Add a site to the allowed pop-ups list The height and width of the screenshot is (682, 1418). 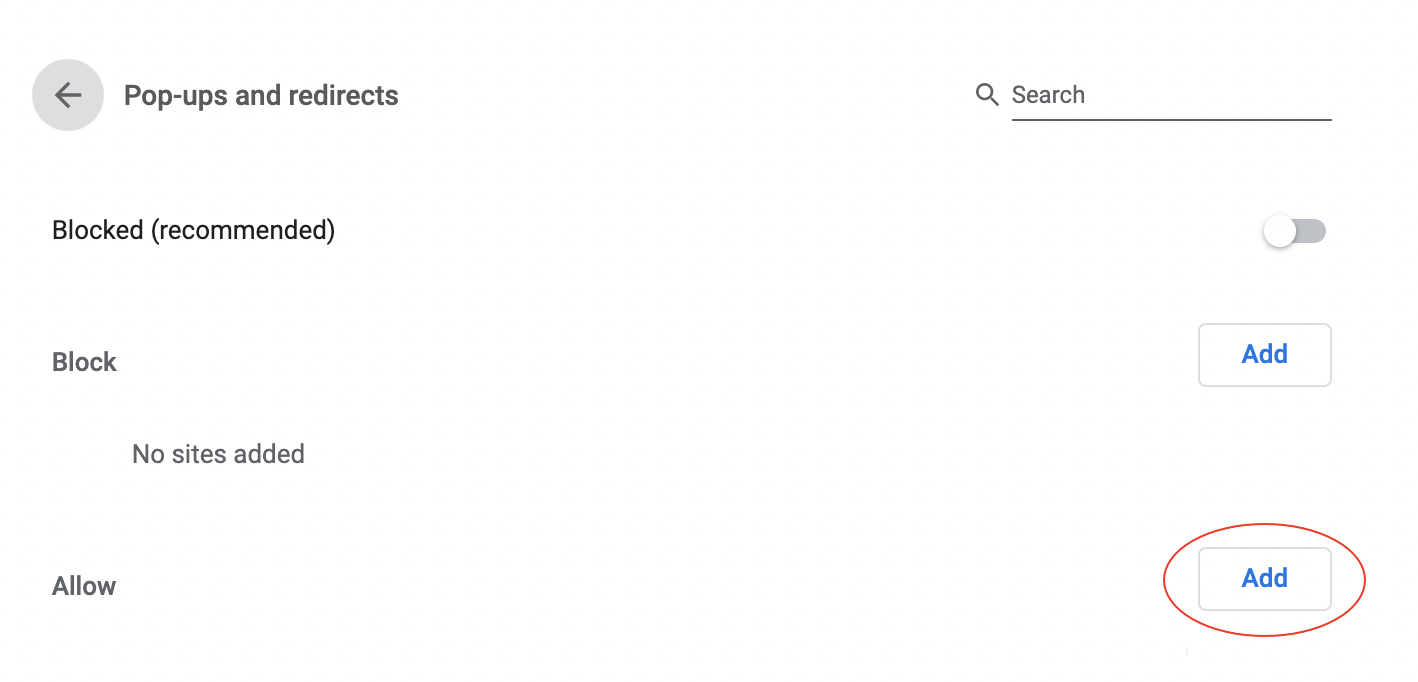[1264, 578]
